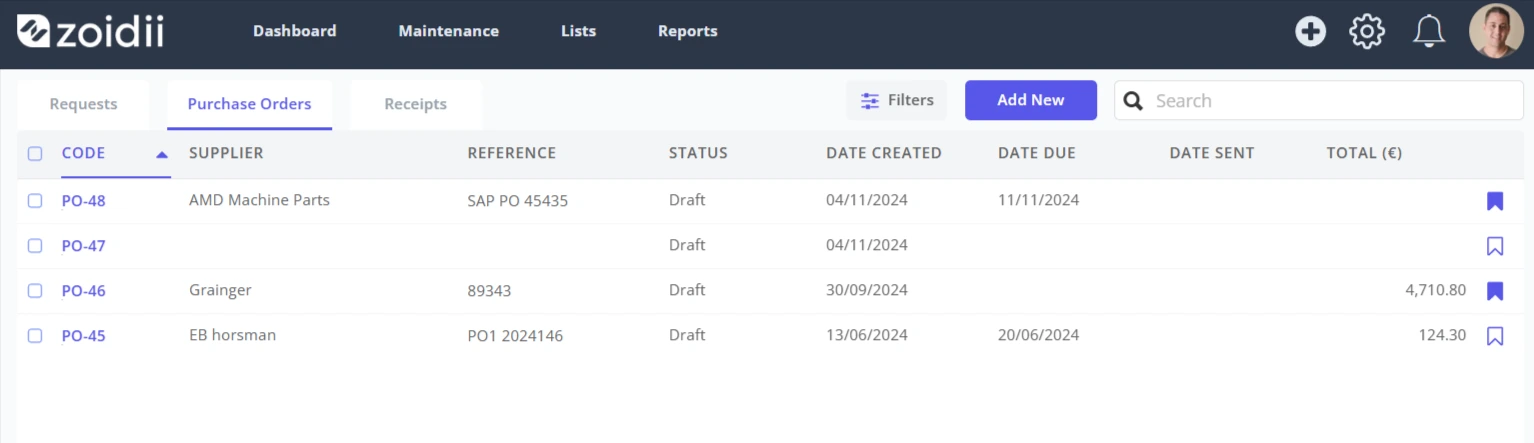Toggle bookmark for PO-46

coord(1495,291)
